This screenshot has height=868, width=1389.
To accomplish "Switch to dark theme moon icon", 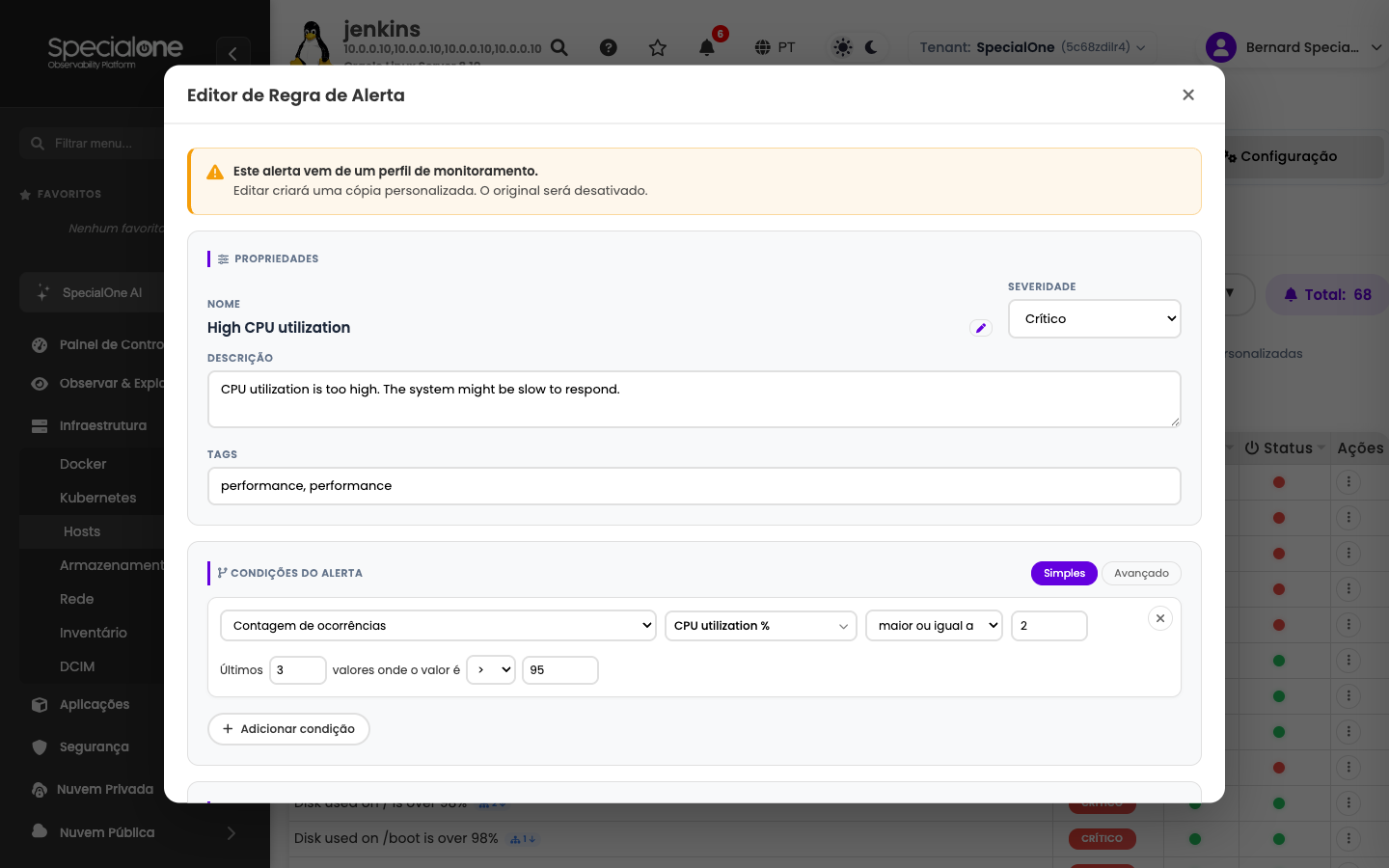I will pyautogui.click(x=872, y=47).
